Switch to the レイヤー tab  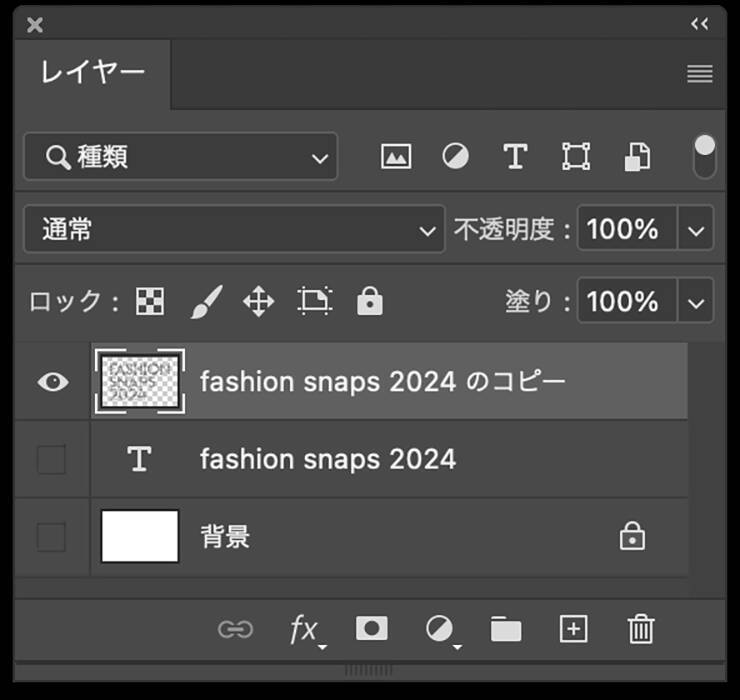pos(93,73)
